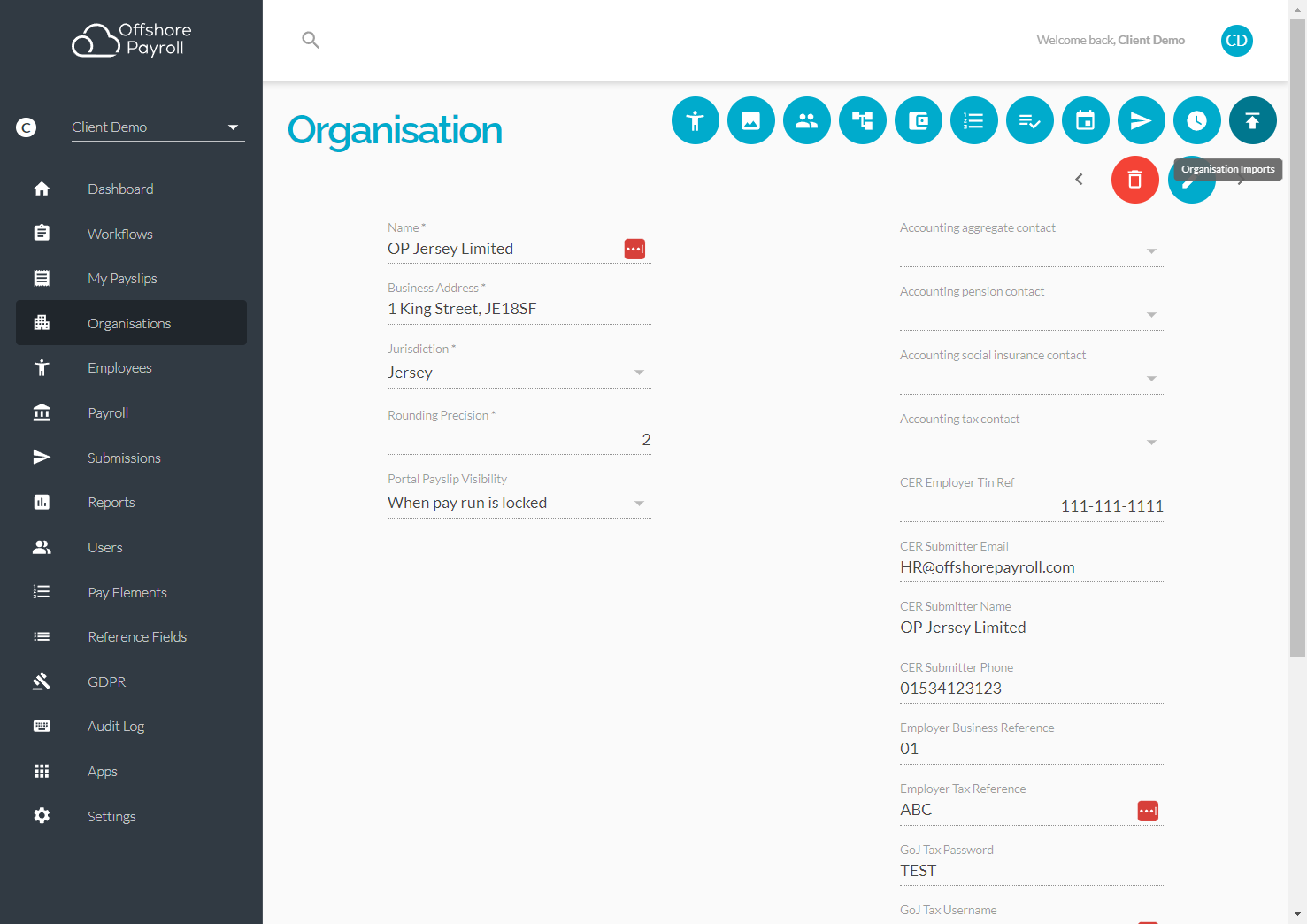1307x924 pixels.
Task: Click the paper plane send icon in toolbar
Action: [1142, 120]
